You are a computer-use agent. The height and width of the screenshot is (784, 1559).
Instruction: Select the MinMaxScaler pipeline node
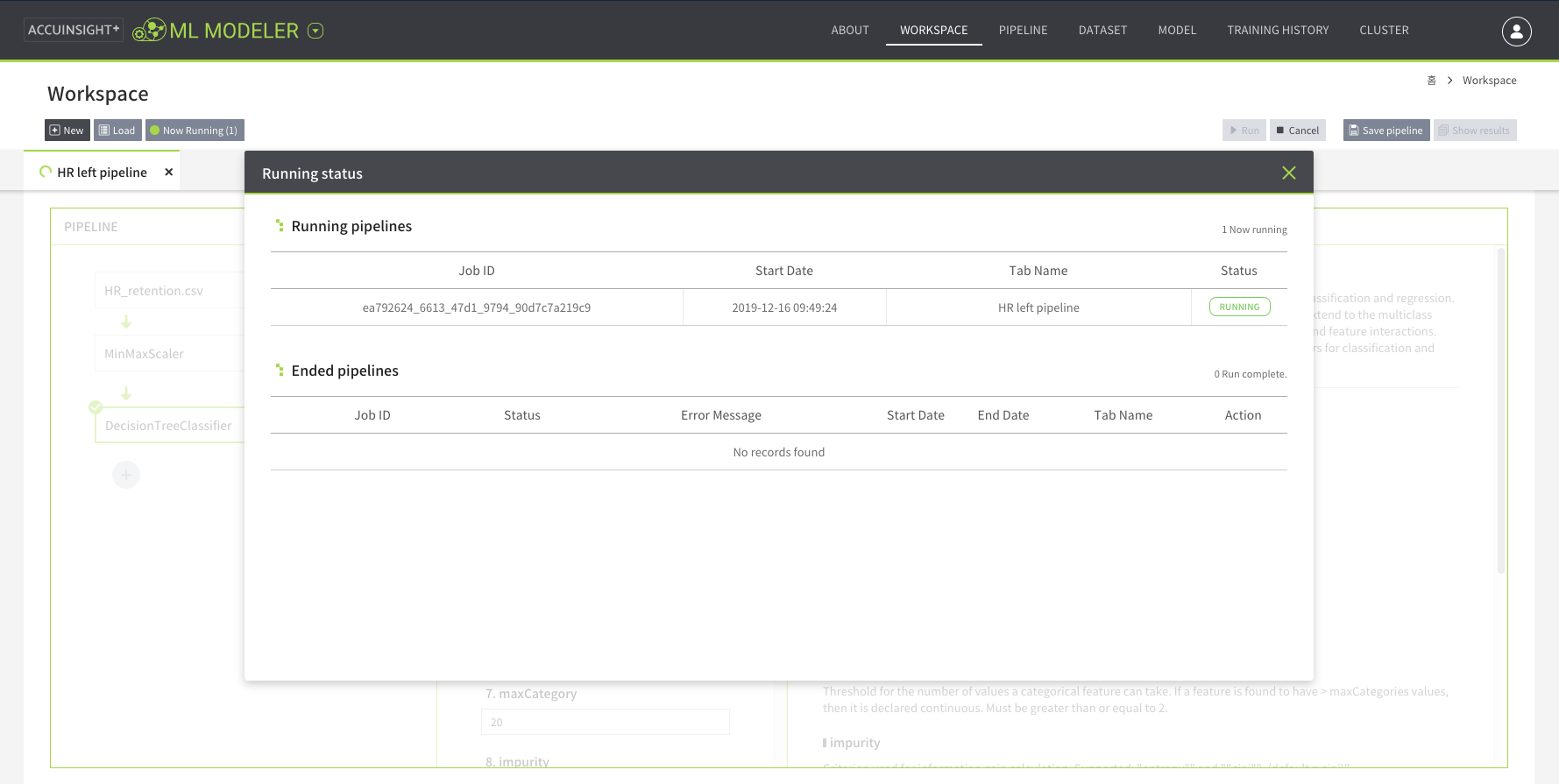[x=169, y=354]
